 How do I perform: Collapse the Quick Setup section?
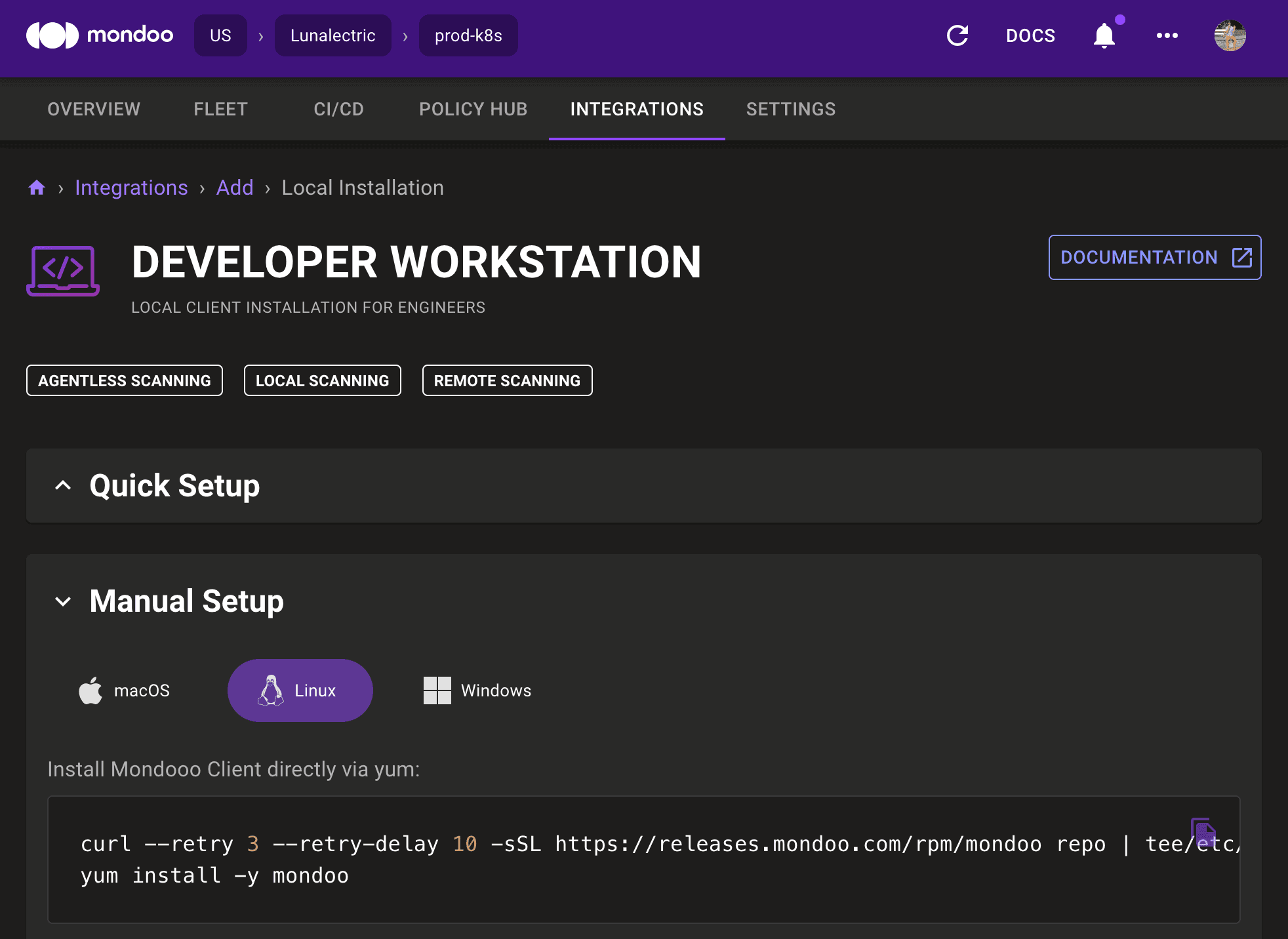(x=63, y=486)
